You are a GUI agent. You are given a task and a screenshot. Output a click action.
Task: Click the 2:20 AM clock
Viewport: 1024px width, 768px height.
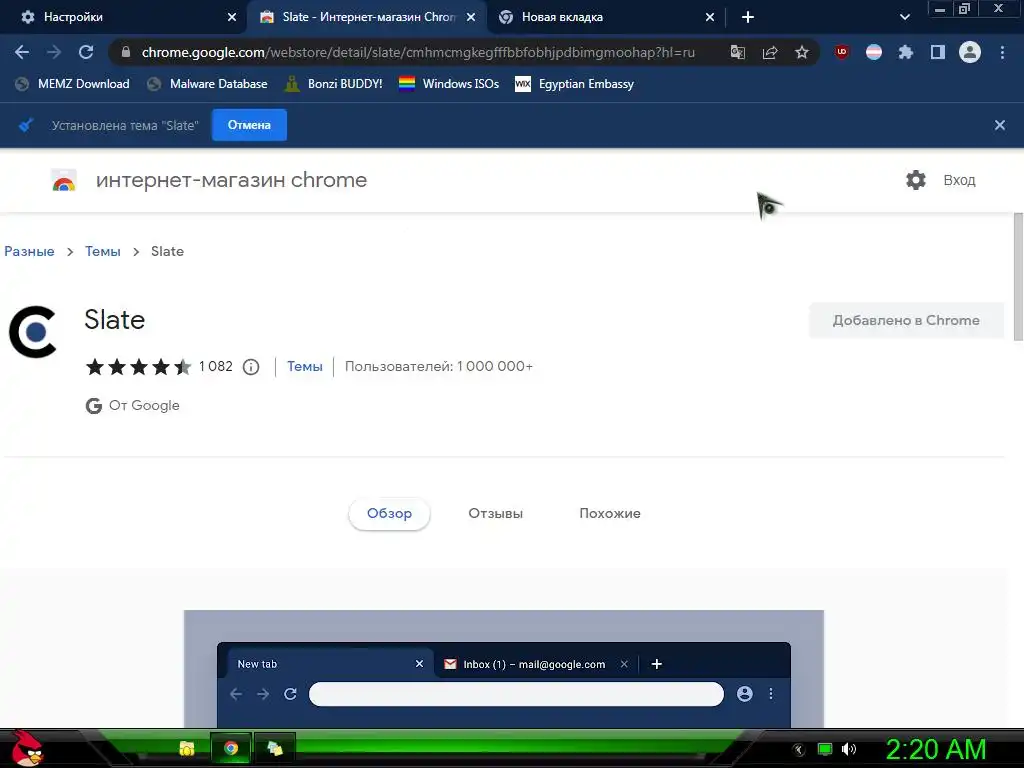(x=936, y=749)
